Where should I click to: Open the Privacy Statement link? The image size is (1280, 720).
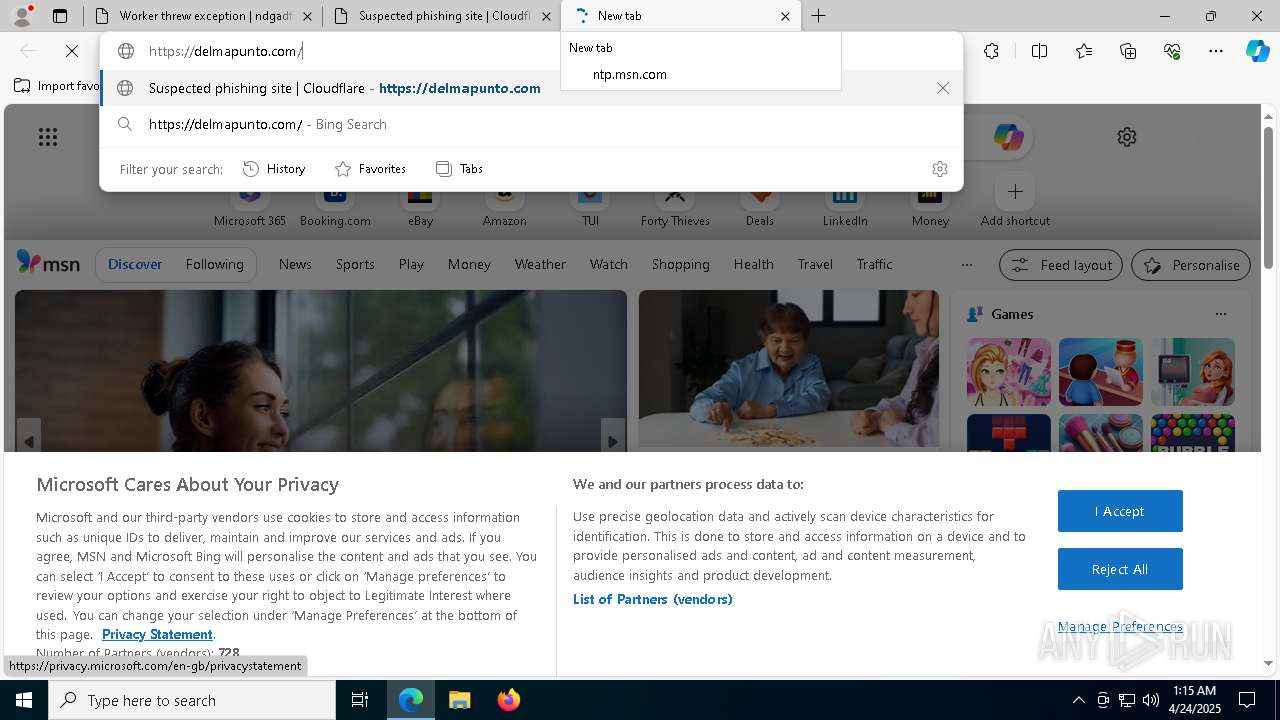click(x=157, y=634)
